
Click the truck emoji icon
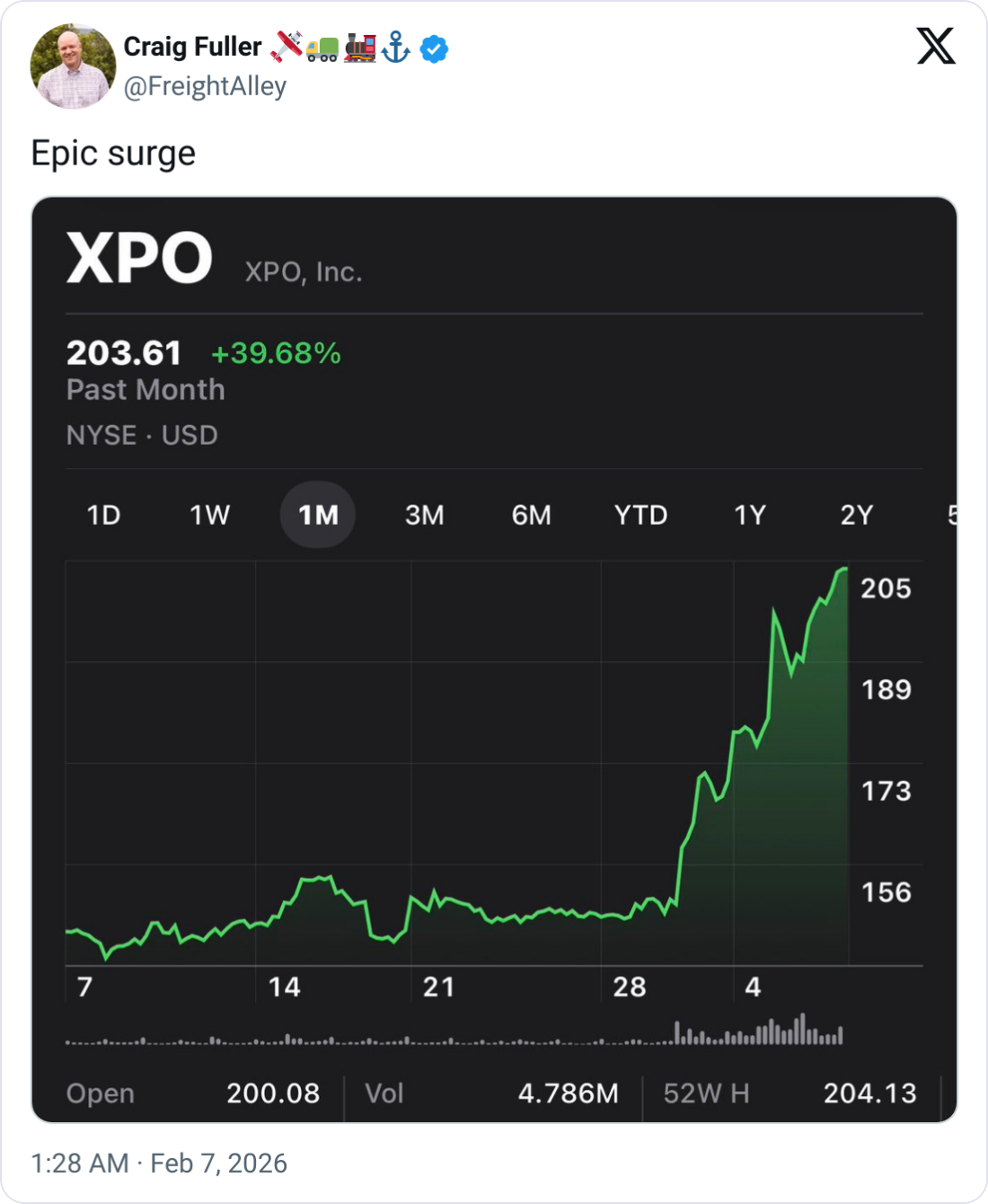click(x=322, y=49)
